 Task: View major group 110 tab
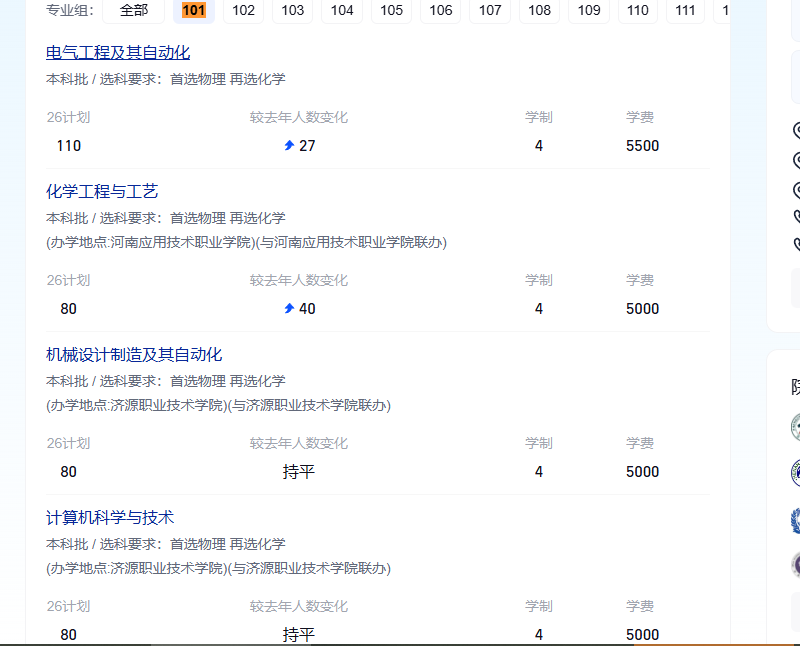(x=638, y=10)
